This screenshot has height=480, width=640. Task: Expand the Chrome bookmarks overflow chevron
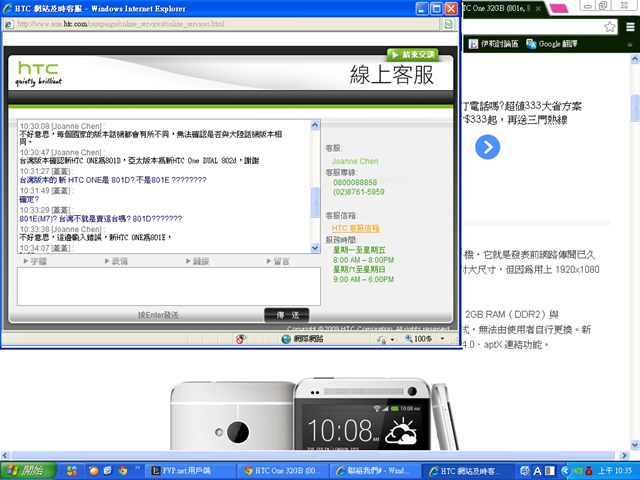click(x=630, y=44)
